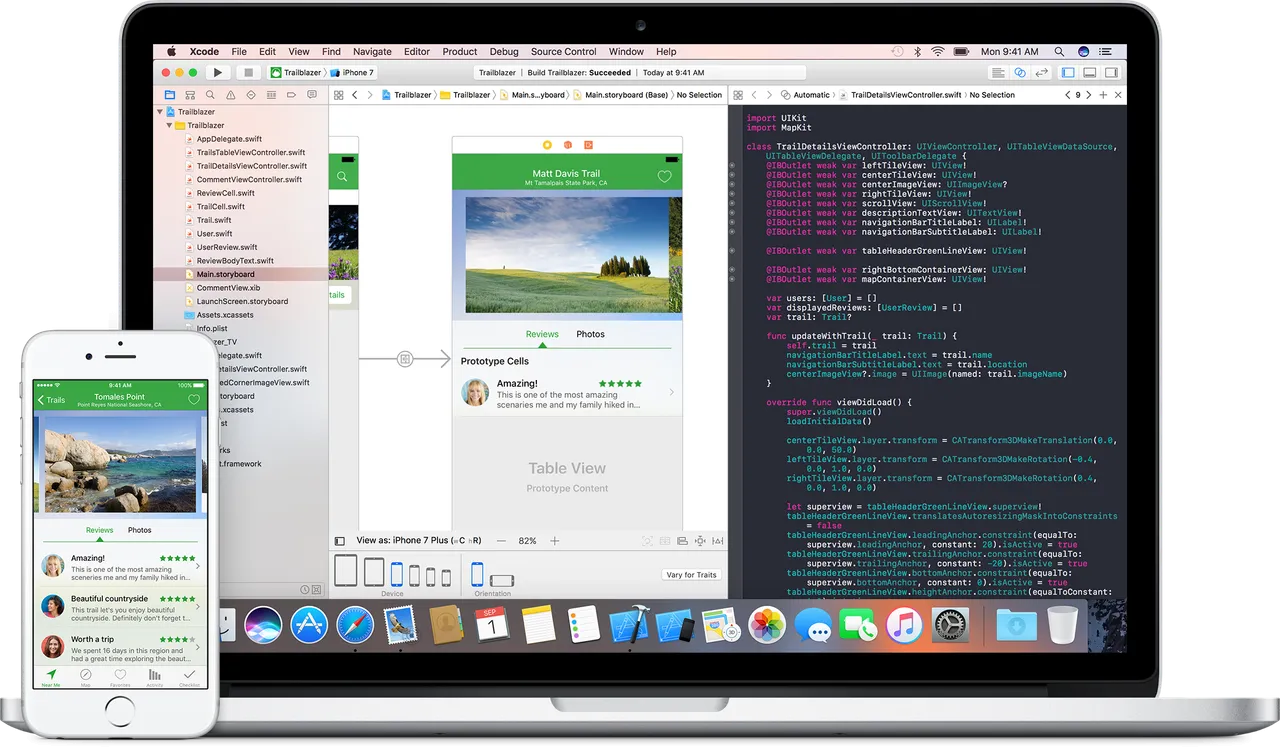Switch to Reviews tab in storyboard scene
The height and width of the screenshot is (748, 1280).
click(x=542, y=334)
